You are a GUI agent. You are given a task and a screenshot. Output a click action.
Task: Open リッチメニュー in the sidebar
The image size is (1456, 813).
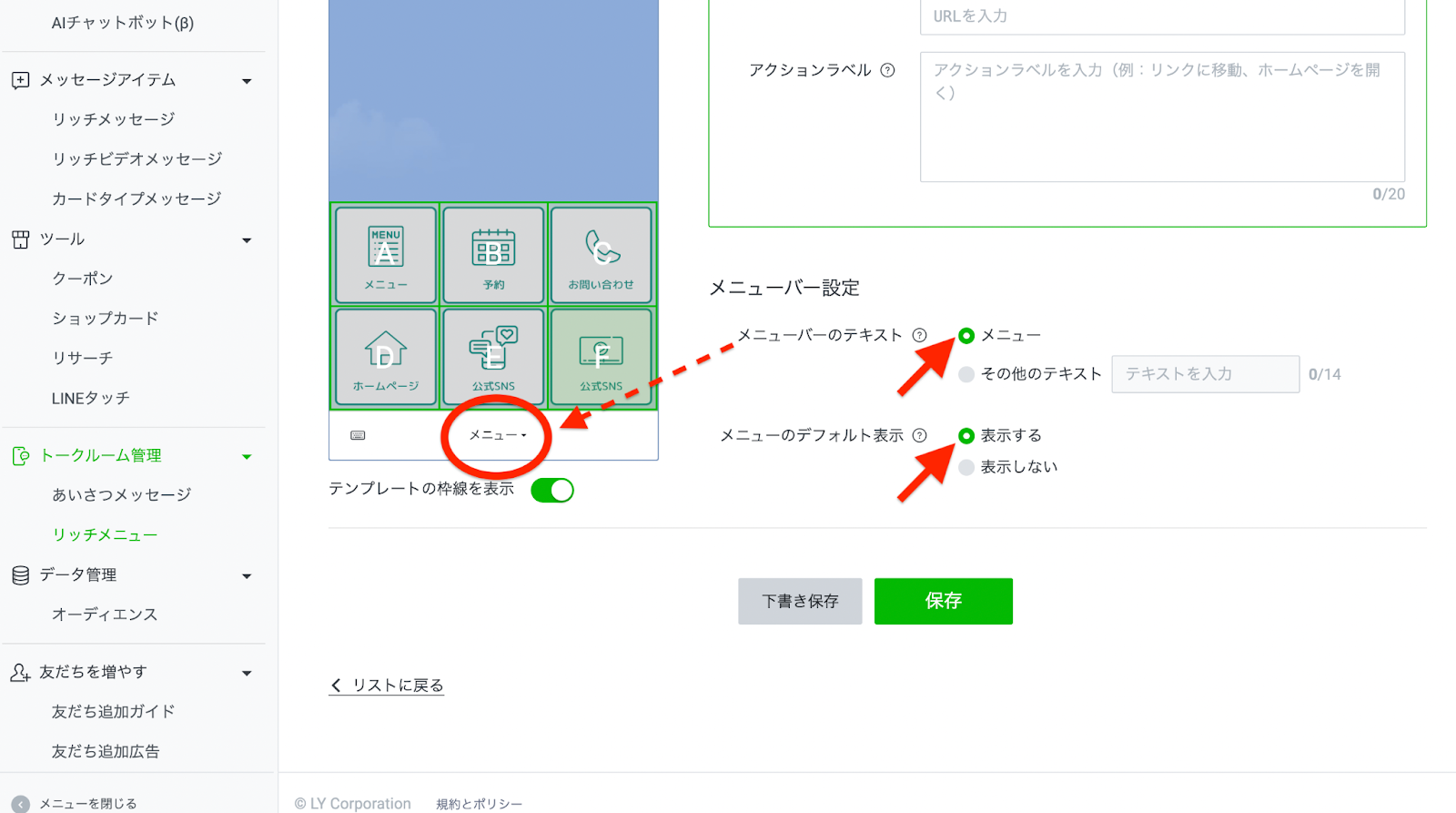click(x=105, y=534)
